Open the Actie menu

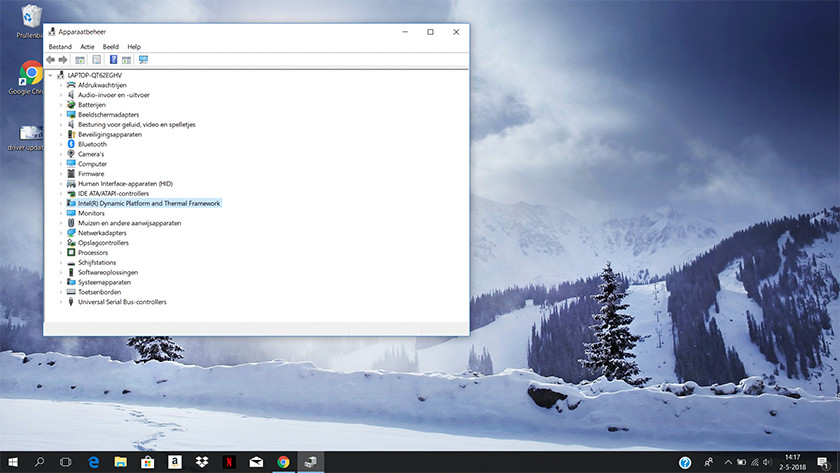pos(87,47)
